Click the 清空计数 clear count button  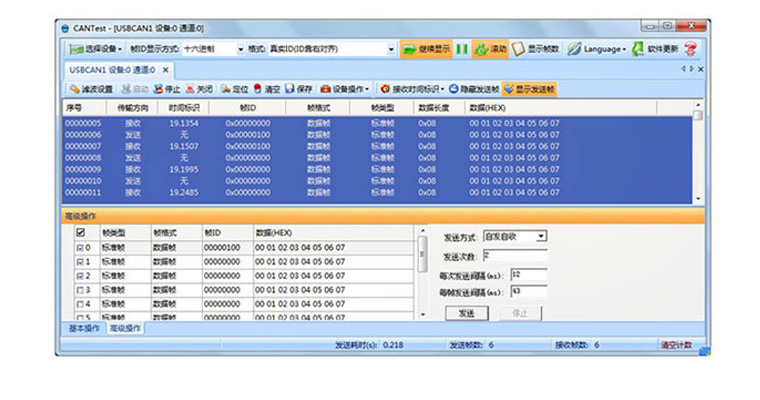click(x=676, y=344)
